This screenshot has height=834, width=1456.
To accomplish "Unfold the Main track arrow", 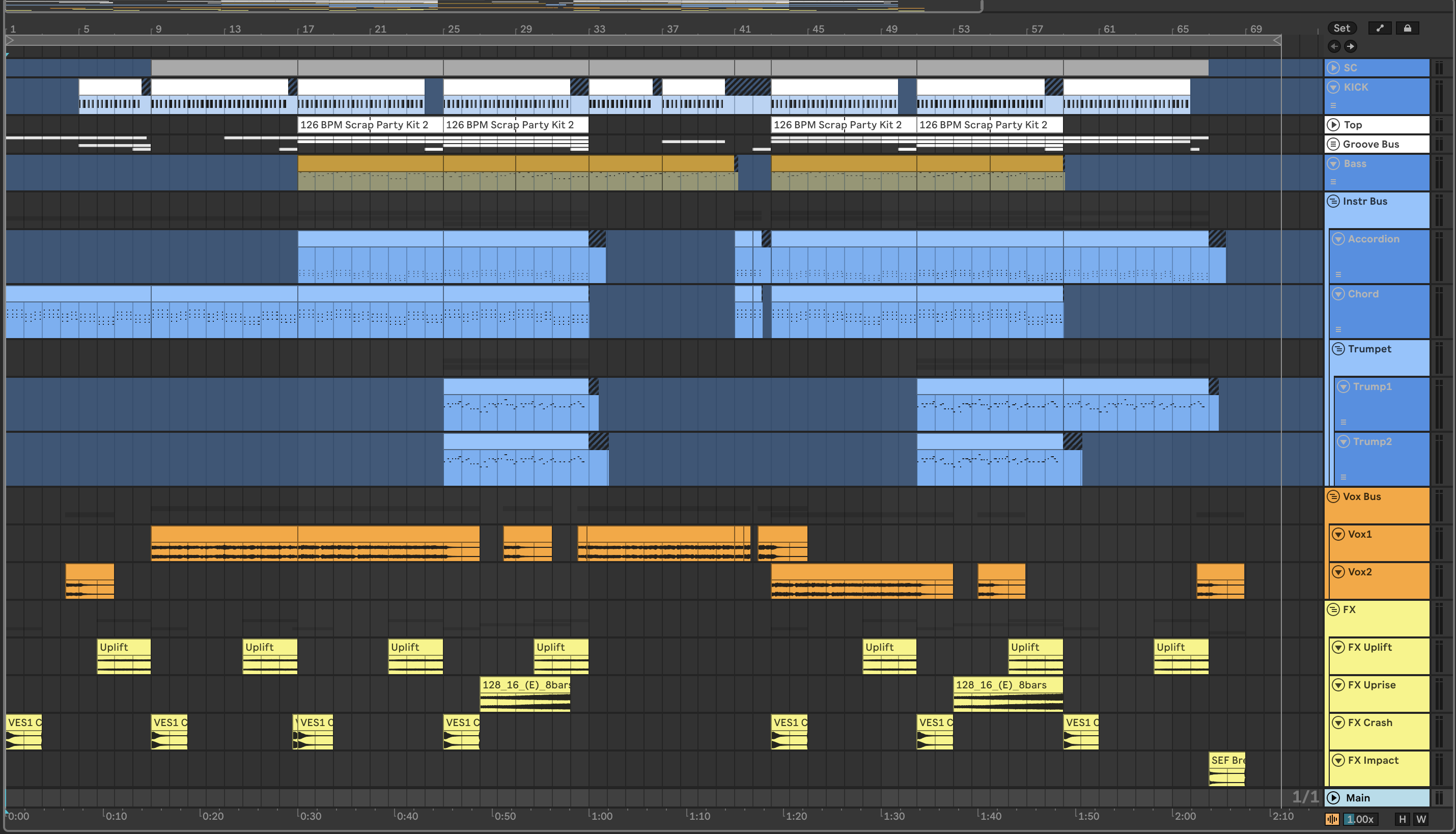I will coord(1333,797).
